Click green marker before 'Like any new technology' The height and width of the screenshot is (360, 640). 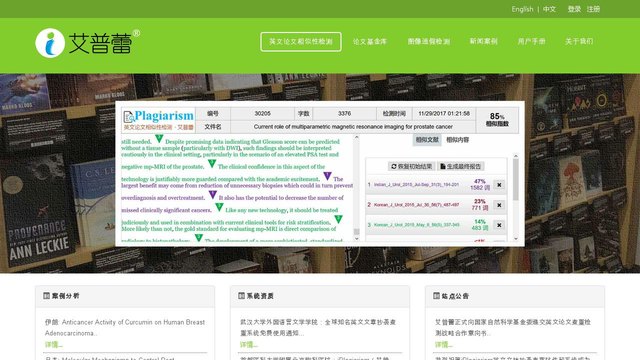click(219, 207)
